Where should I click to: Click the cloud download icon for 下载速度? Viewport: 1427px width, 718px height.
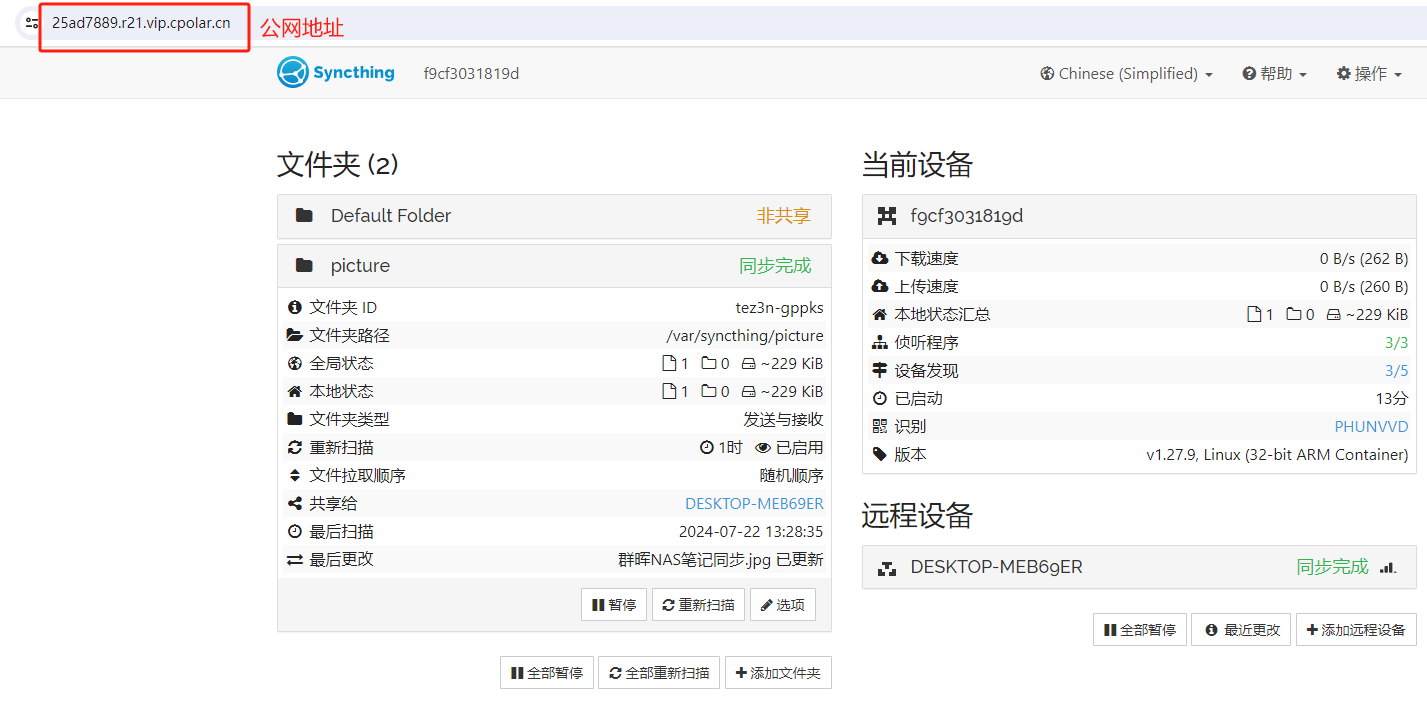point(880,258)
